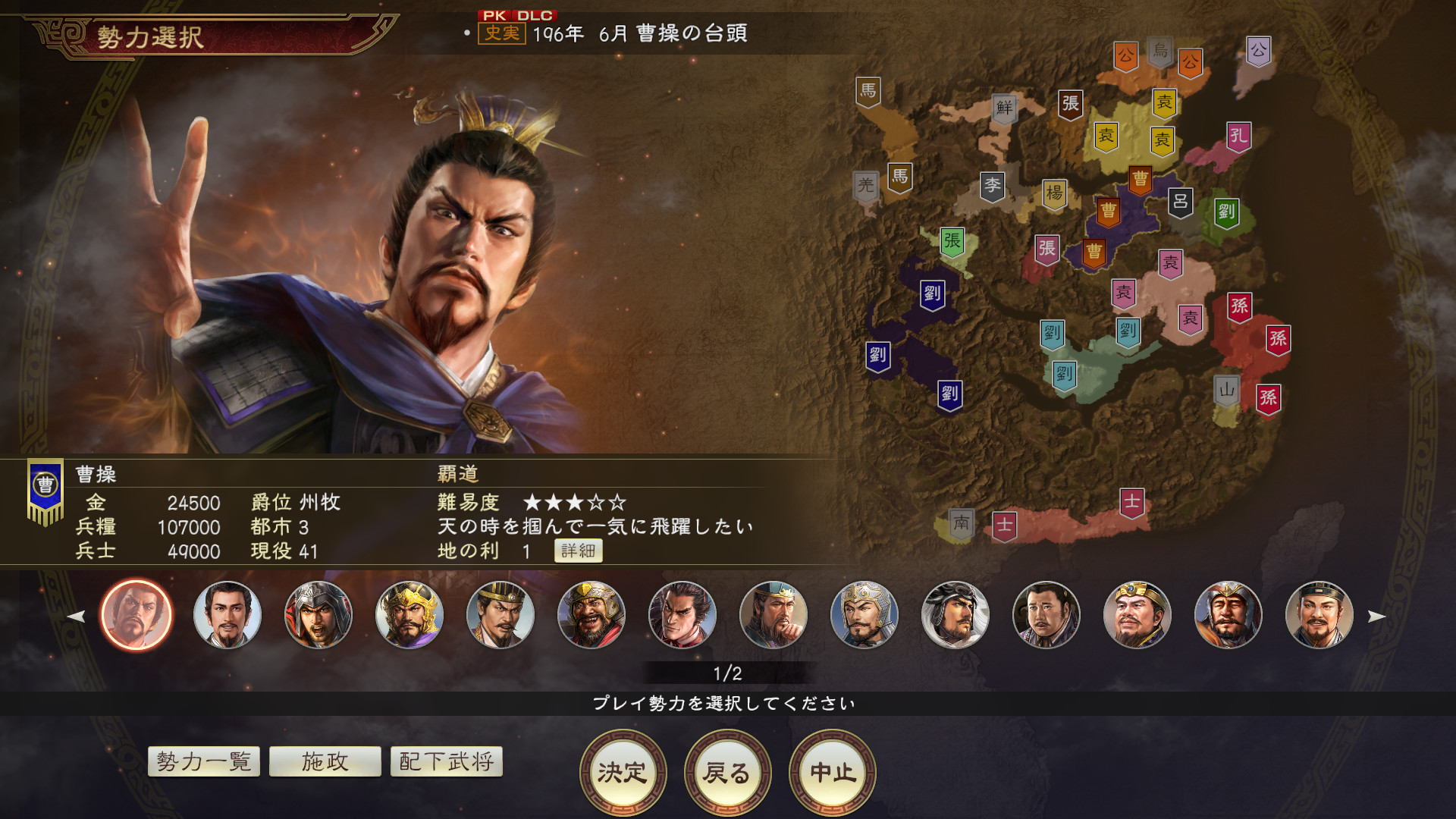Select the 楊 faction banner on map
1456x819 pixels.
pyautogui.click(x=1054, y=193)
